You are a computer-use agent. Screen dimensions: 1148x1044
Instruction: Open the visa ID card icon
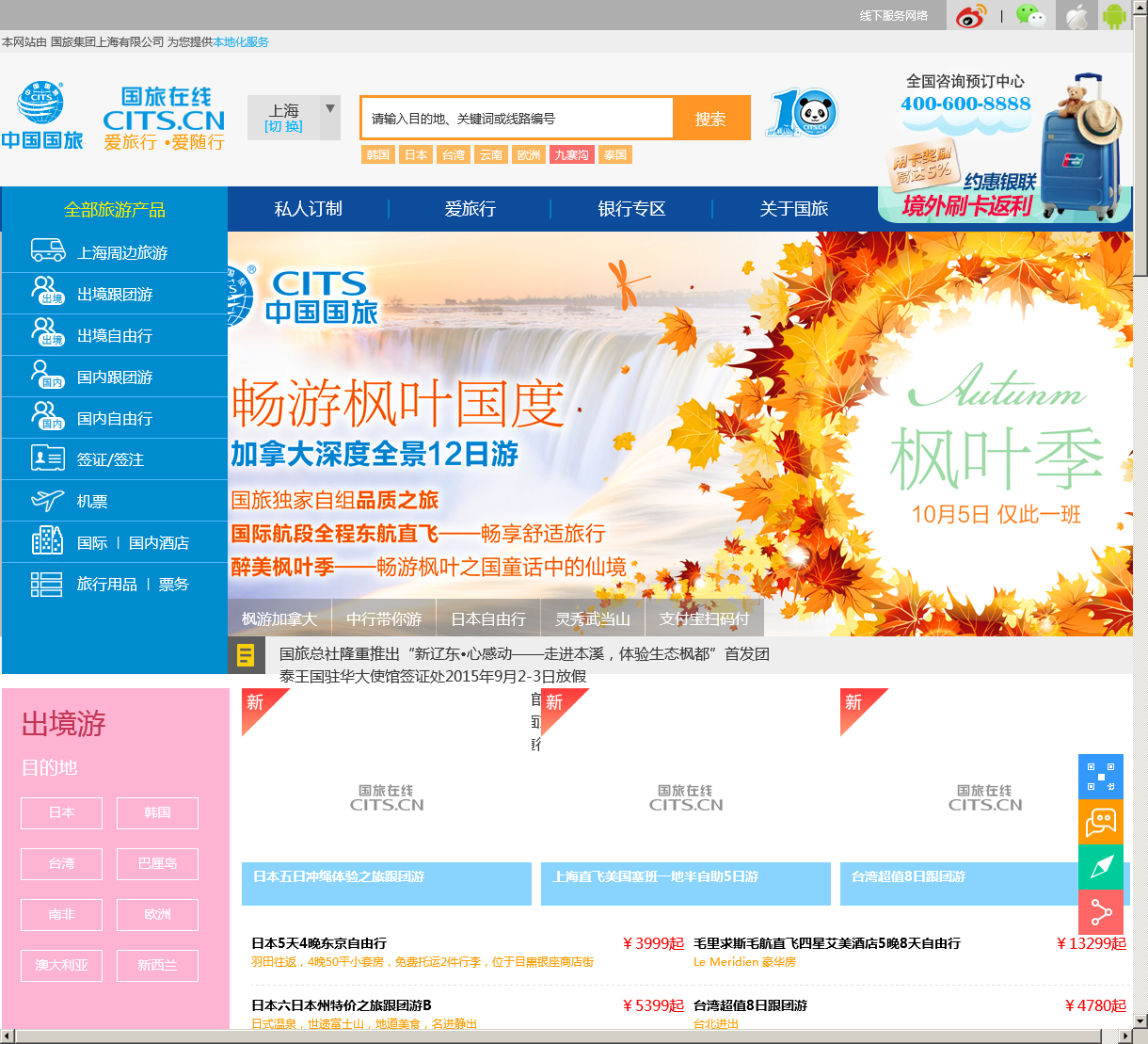[48, 458]
